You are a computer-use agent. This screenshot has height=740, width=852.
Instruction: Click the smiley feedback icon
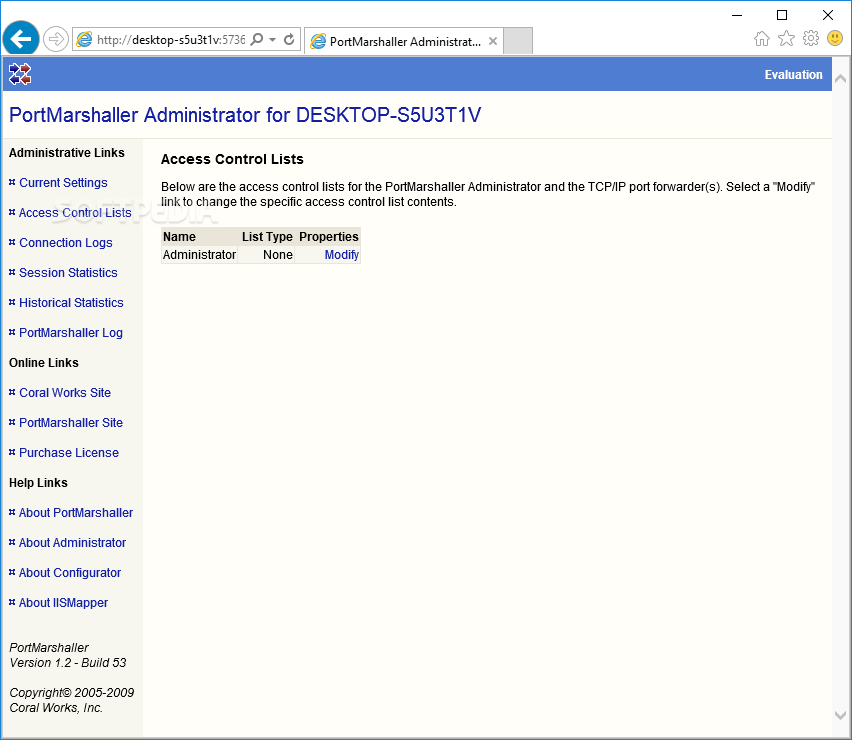(835, 38)
